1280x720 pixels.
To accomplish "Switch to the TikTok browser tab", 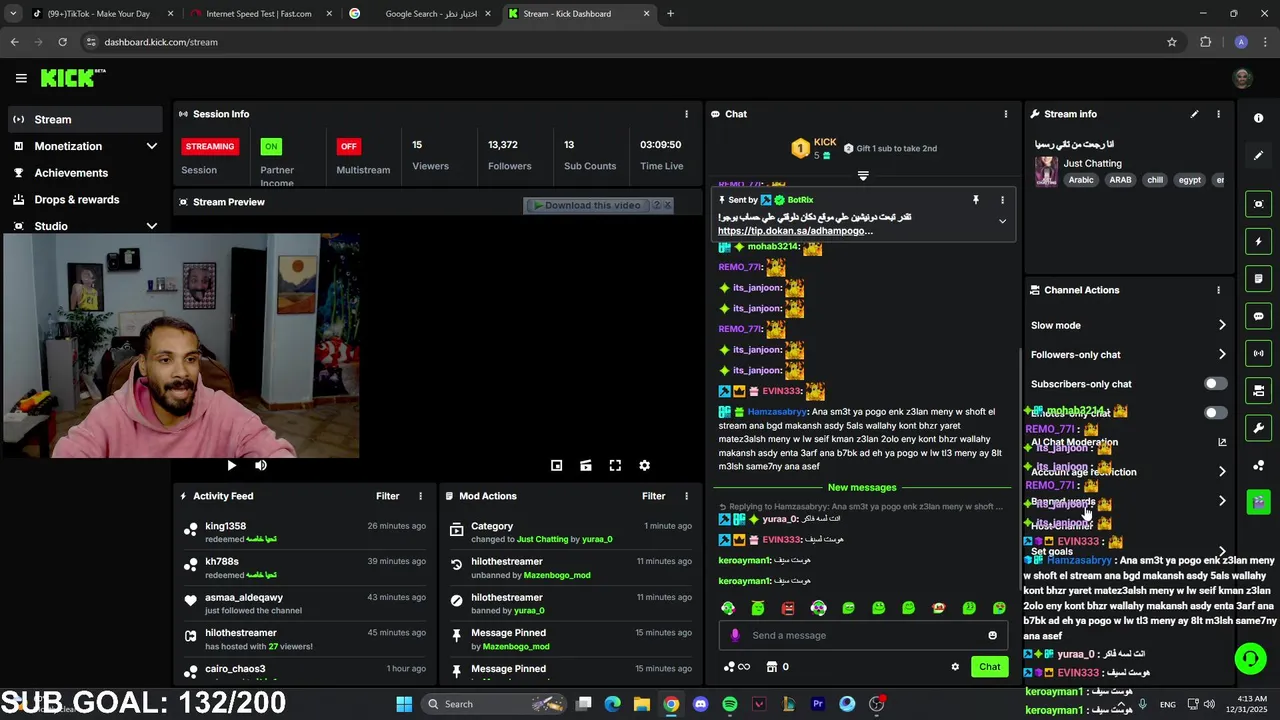I will (x=100, y=14).
